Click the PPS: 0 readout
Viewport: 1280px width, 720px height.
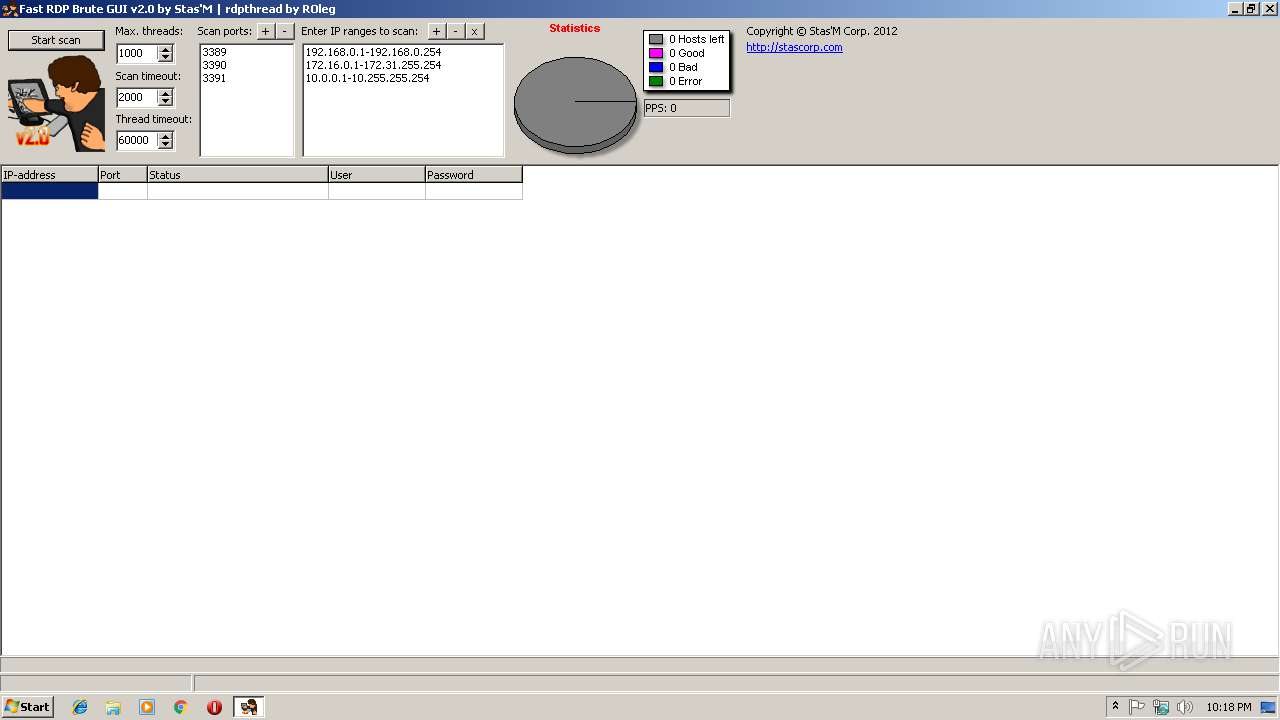686,108
